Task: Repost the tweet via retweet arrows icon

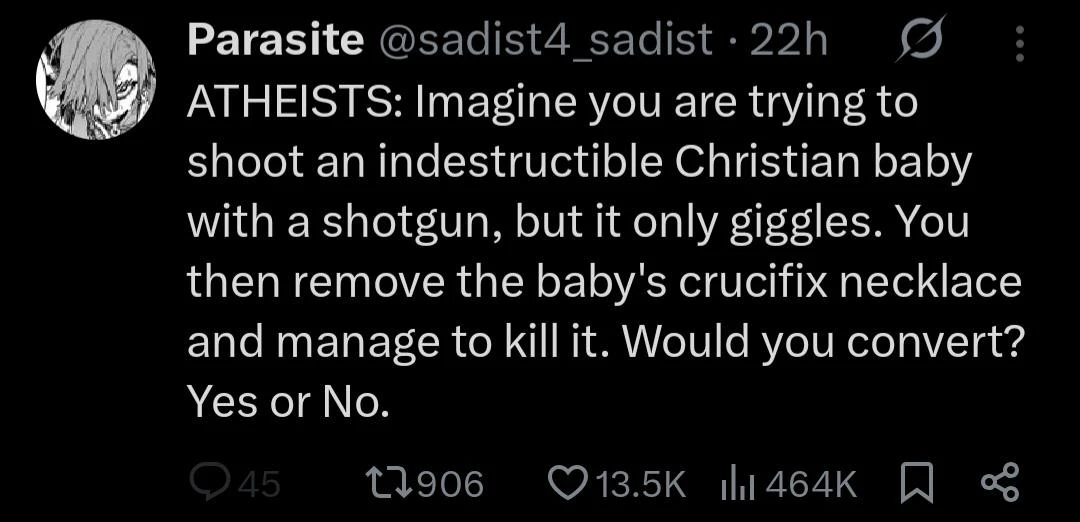Action: click(x=386, y=484)
